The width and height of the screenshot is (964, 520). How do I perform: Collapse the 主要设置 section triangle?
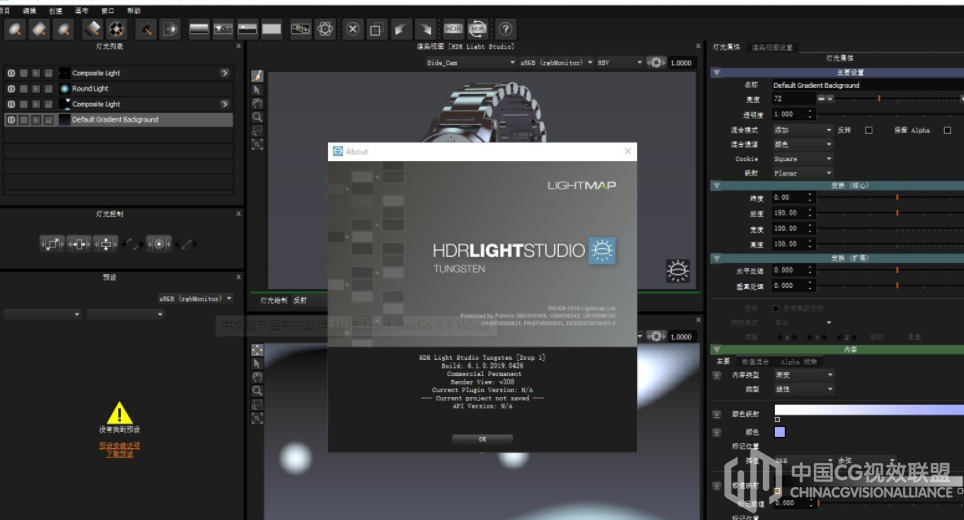716,73
